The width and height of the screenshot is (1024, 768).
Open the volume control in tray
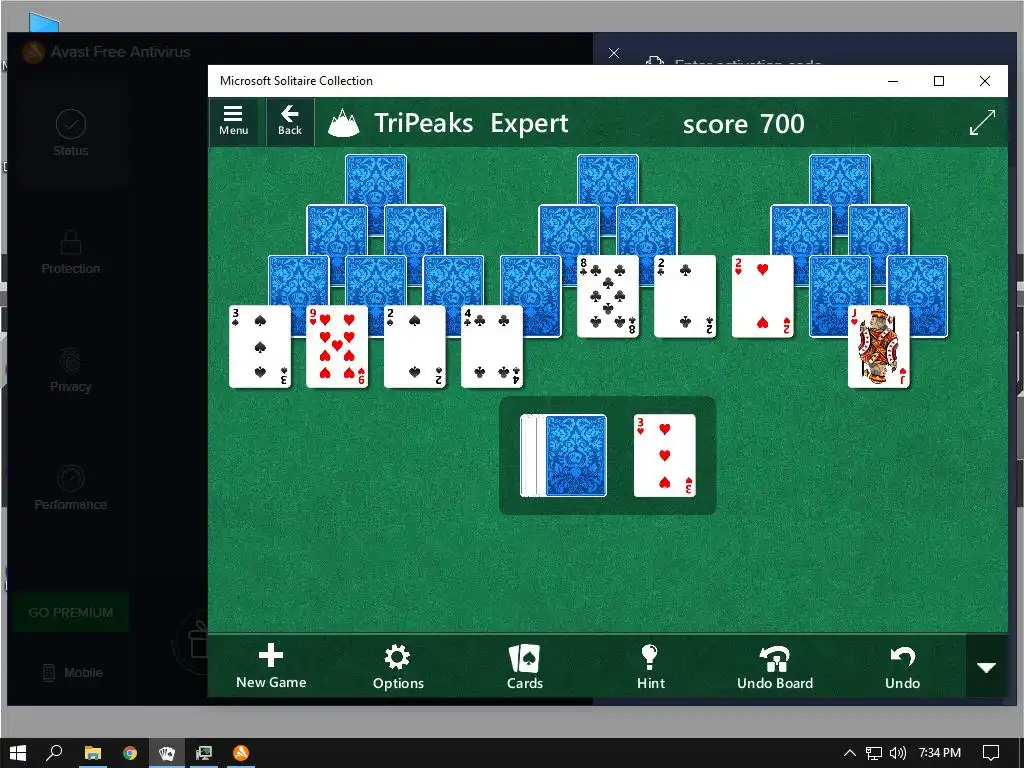pos(898,753)
